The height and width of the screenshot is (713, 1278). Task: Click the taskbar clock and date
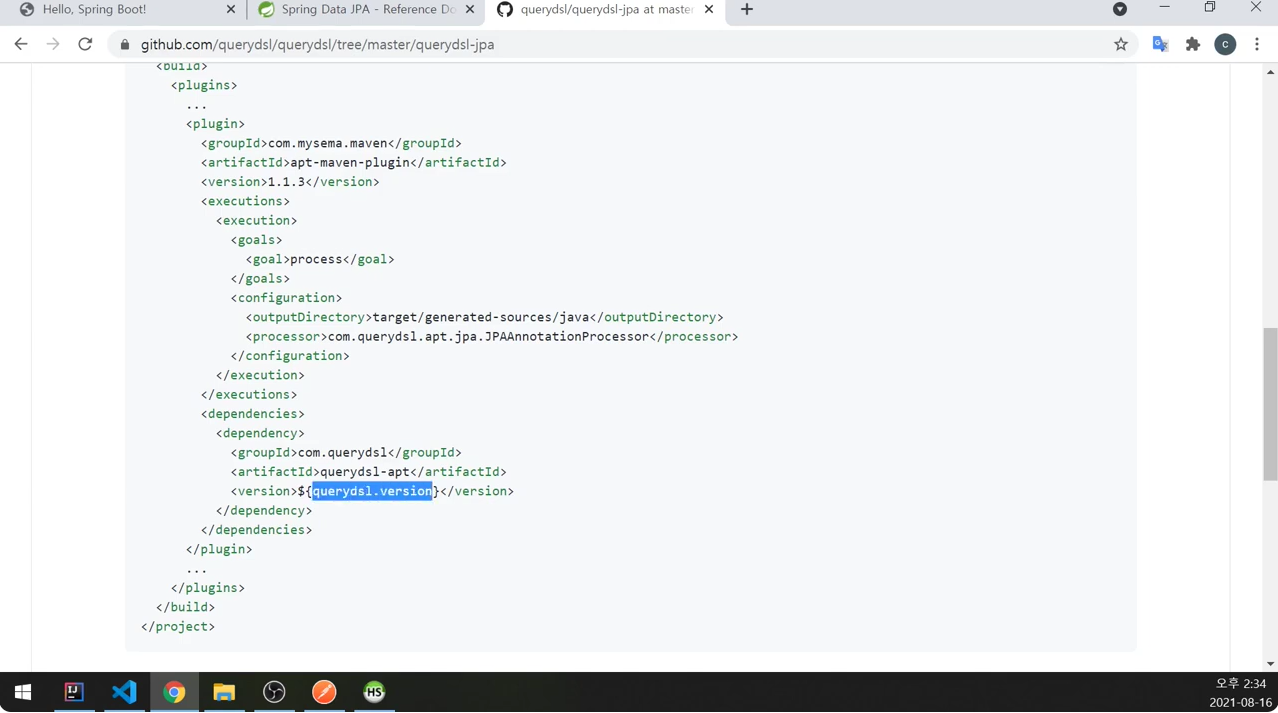tap(1240, 692)
